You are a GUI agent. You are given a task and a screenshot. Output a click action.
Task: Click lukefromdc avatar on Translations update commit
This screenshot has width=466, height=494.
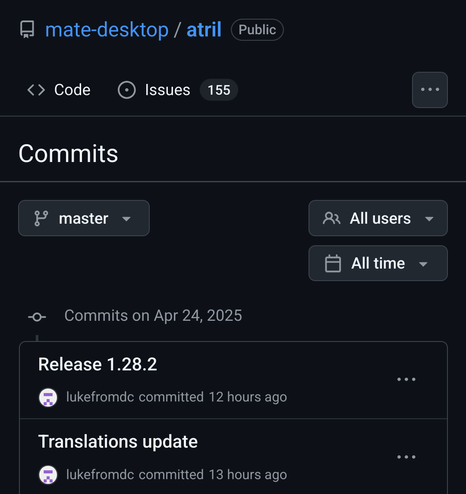point(48,475)
